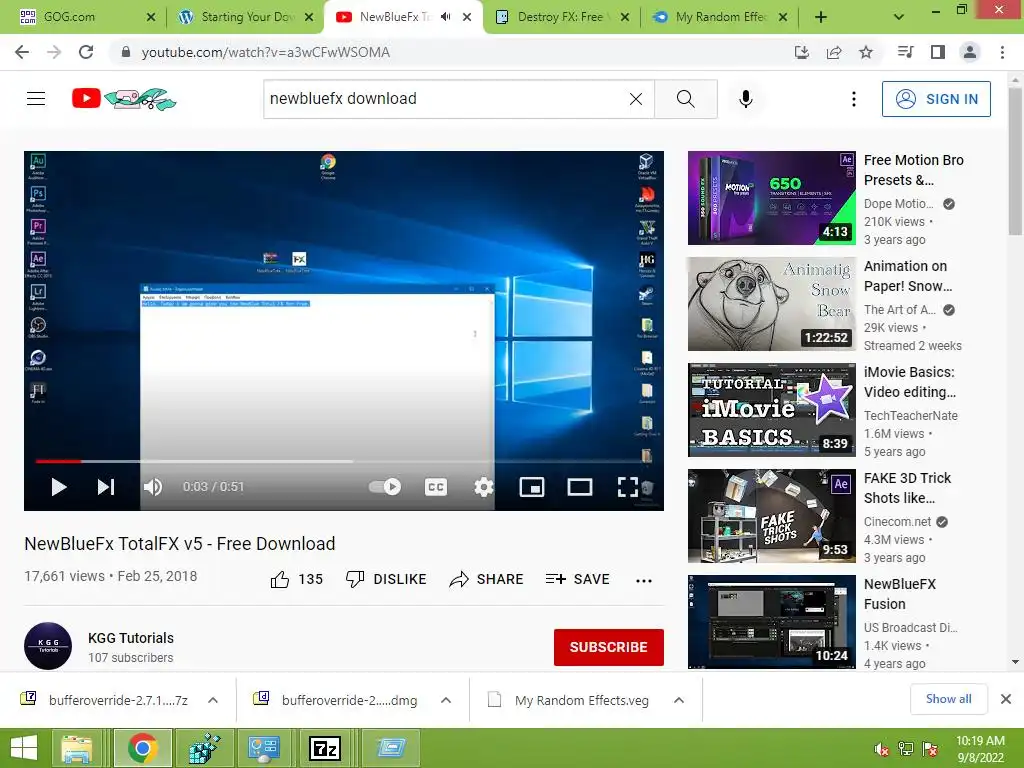Open Free Motion Bro Presets thumbnail
The height and width of the screenshot is (768, 1024).
point(771,198)
